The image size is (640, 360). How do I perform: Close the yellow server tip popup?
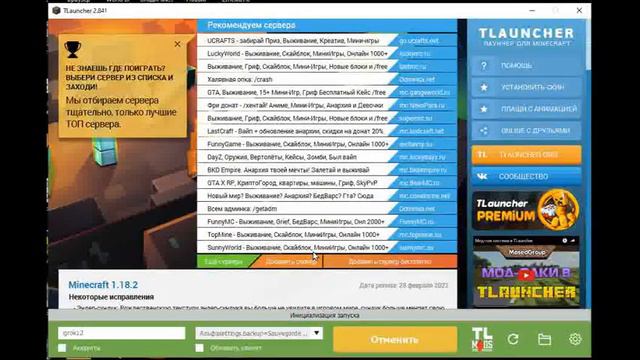click(177, 44)
